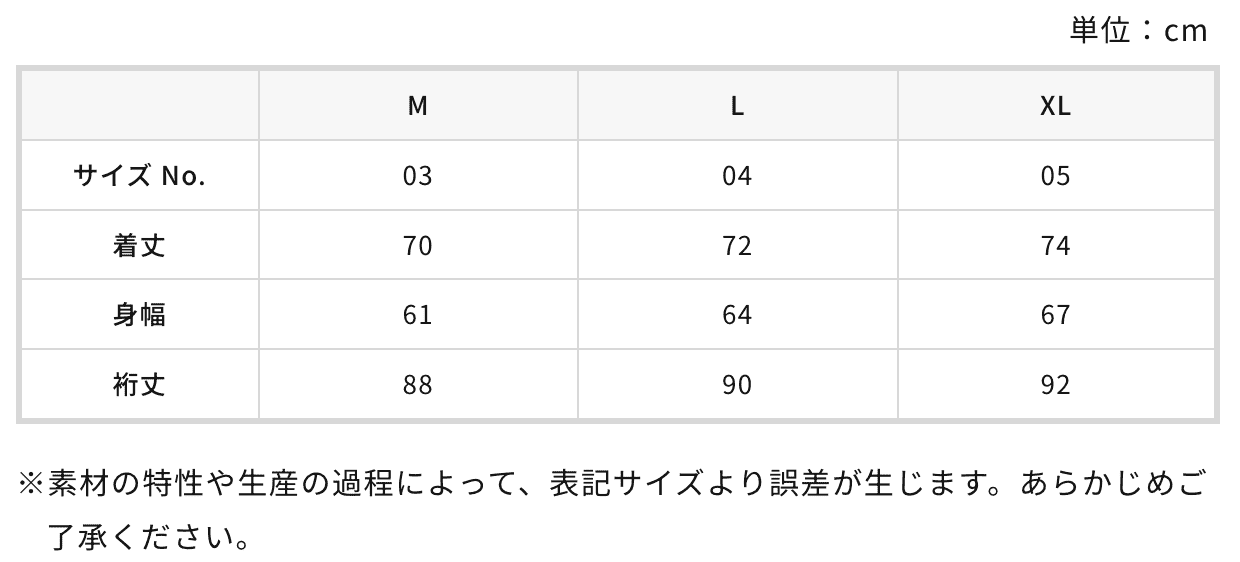Click the M size column header
The height and width of the screenshot is (562, 1240).
click(x=418, y=106)
